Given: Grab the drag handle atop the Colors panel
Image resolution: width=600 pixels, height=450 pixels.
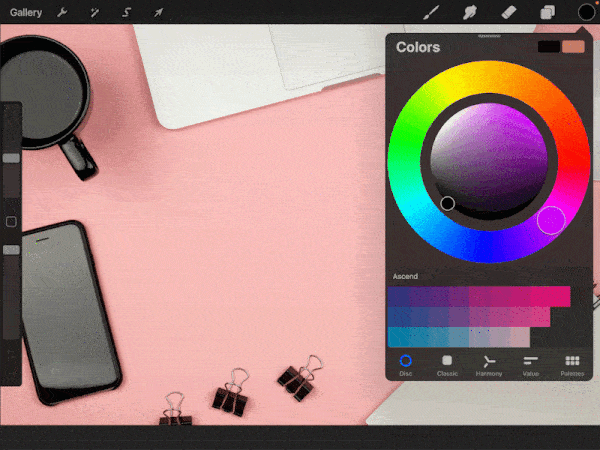Looking at the screenshot, I should coord(489,36).
